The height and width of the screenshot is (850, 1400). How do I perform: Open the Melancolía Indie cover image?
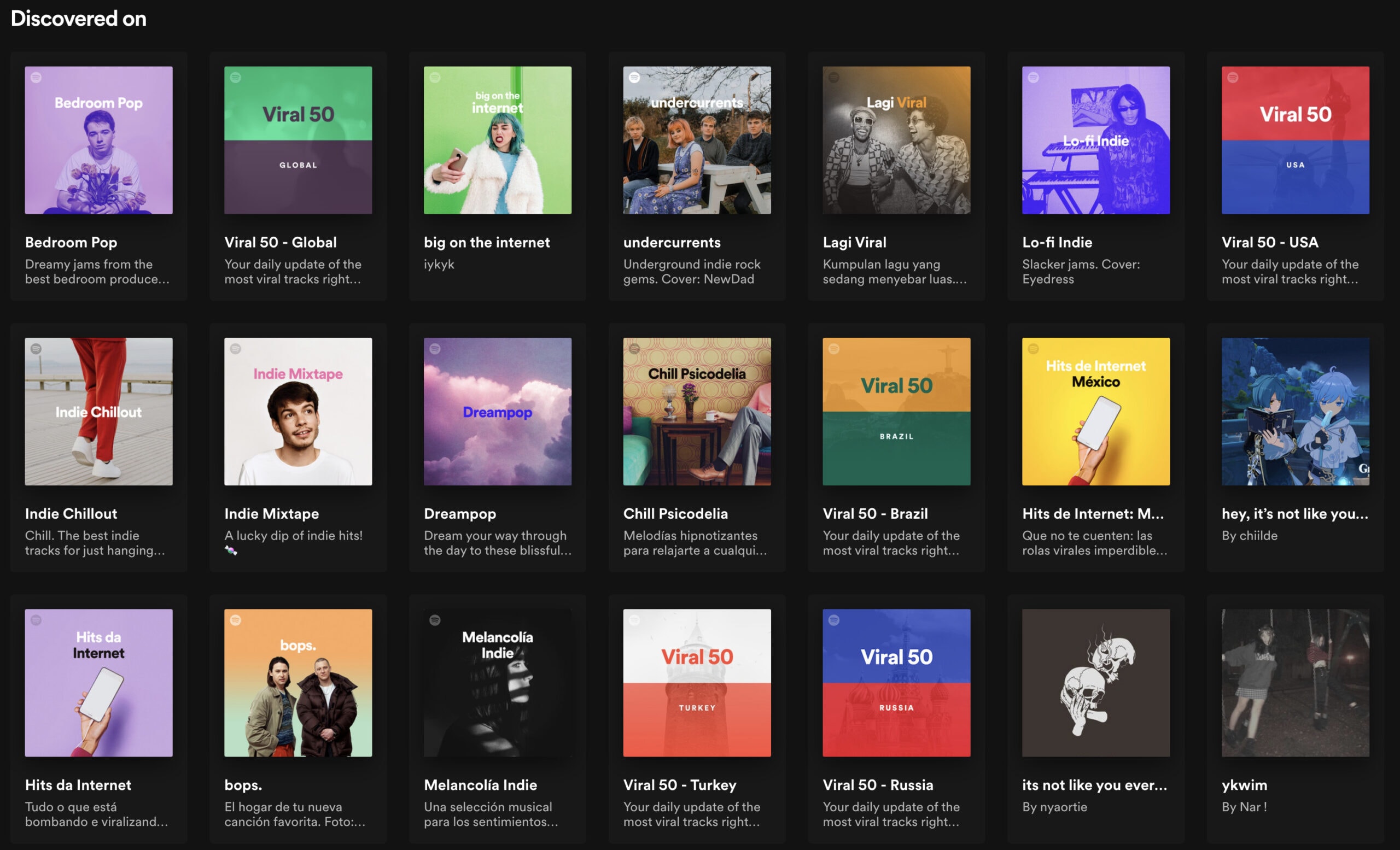(x=498, y=683)
